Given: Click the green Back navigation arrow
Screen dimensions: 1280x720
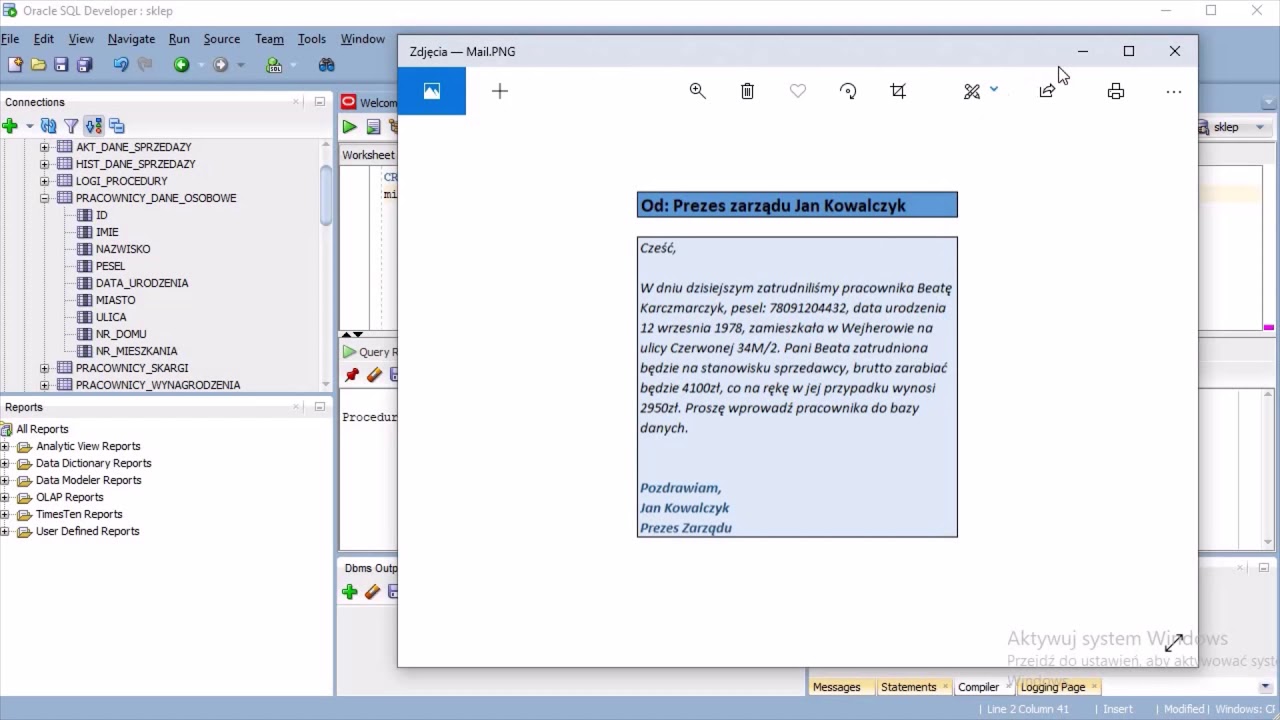Looking at the screenshot, I should tap(181, 65).
